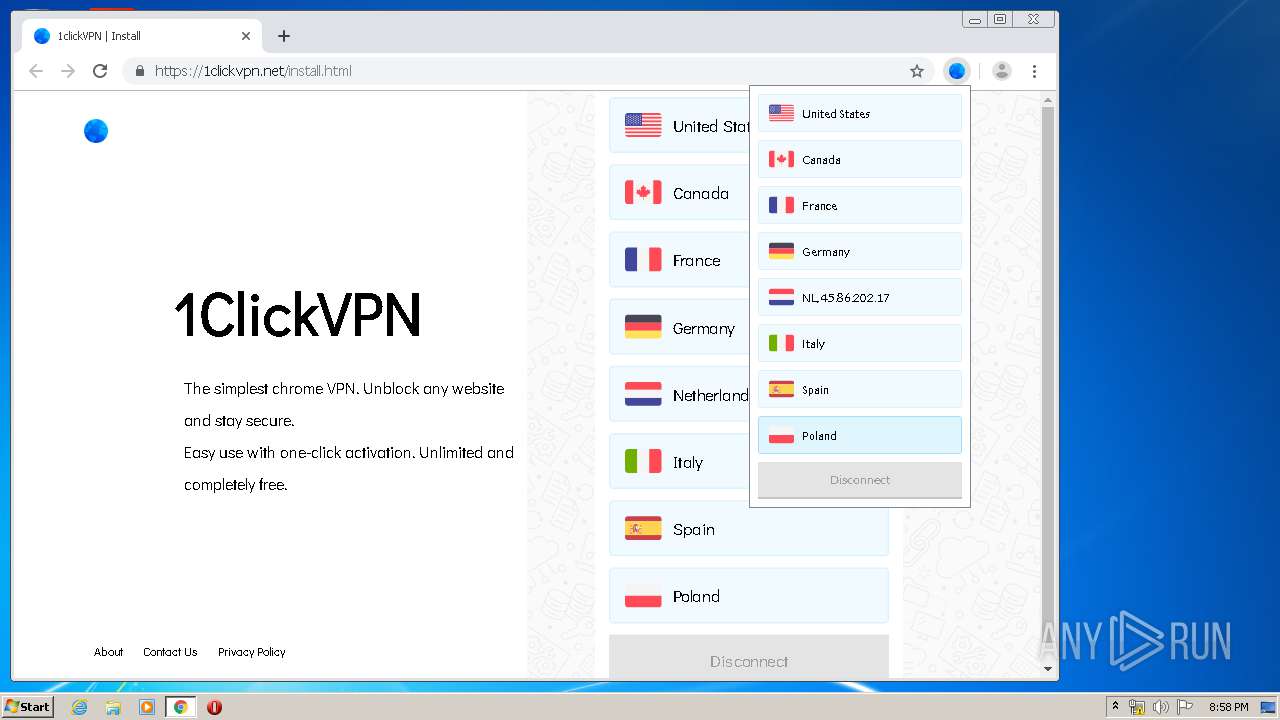Click the Spain flag icon on page

pyautogui.click(x=643, y=528)
